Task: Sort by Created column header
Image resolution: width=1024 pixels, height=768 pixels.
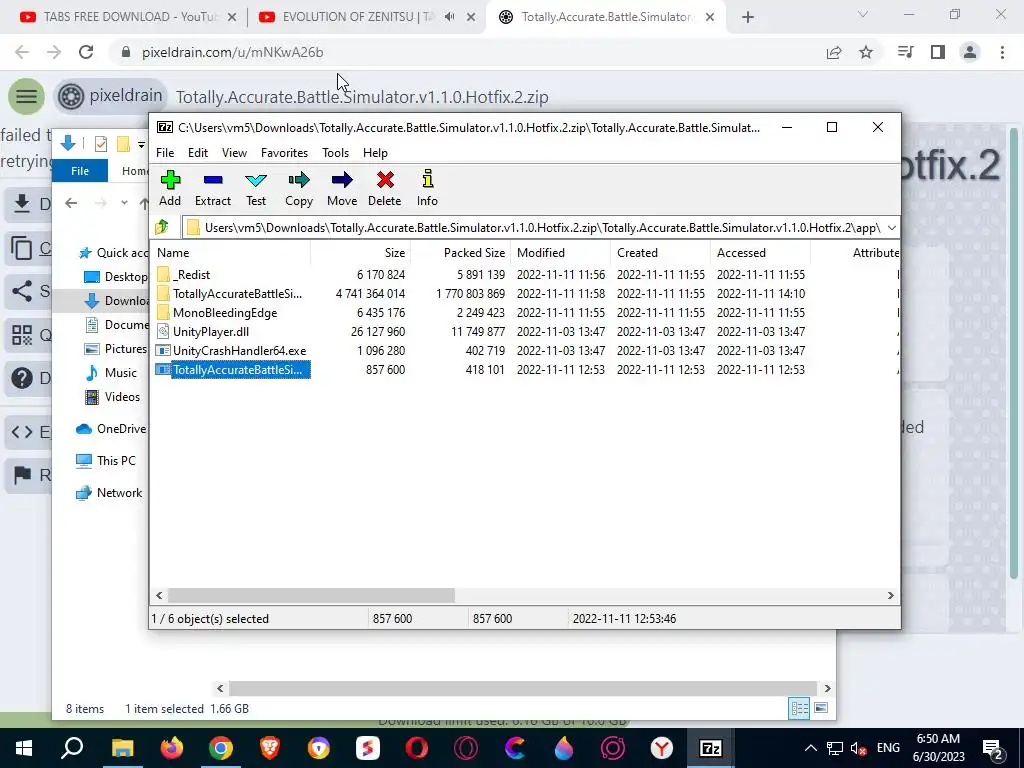Action: pos(660,253)
